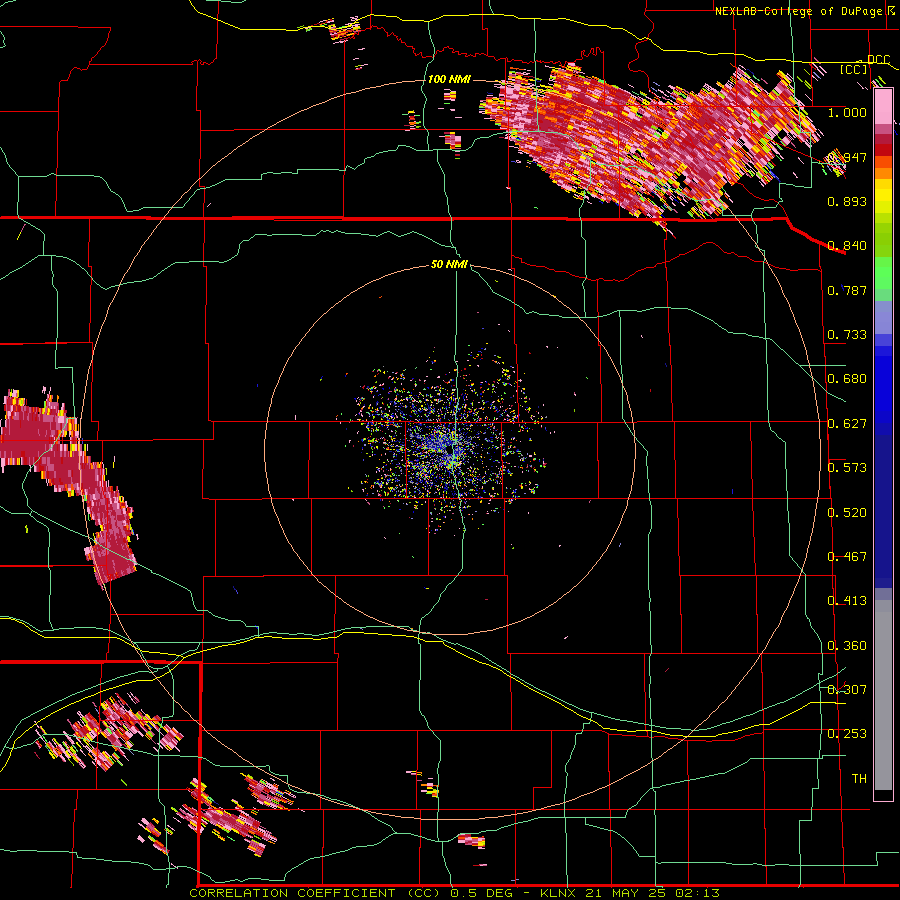Select the 0.733 scale value
This screenshot has height=900, width=900.
click(x=847, y=335)
